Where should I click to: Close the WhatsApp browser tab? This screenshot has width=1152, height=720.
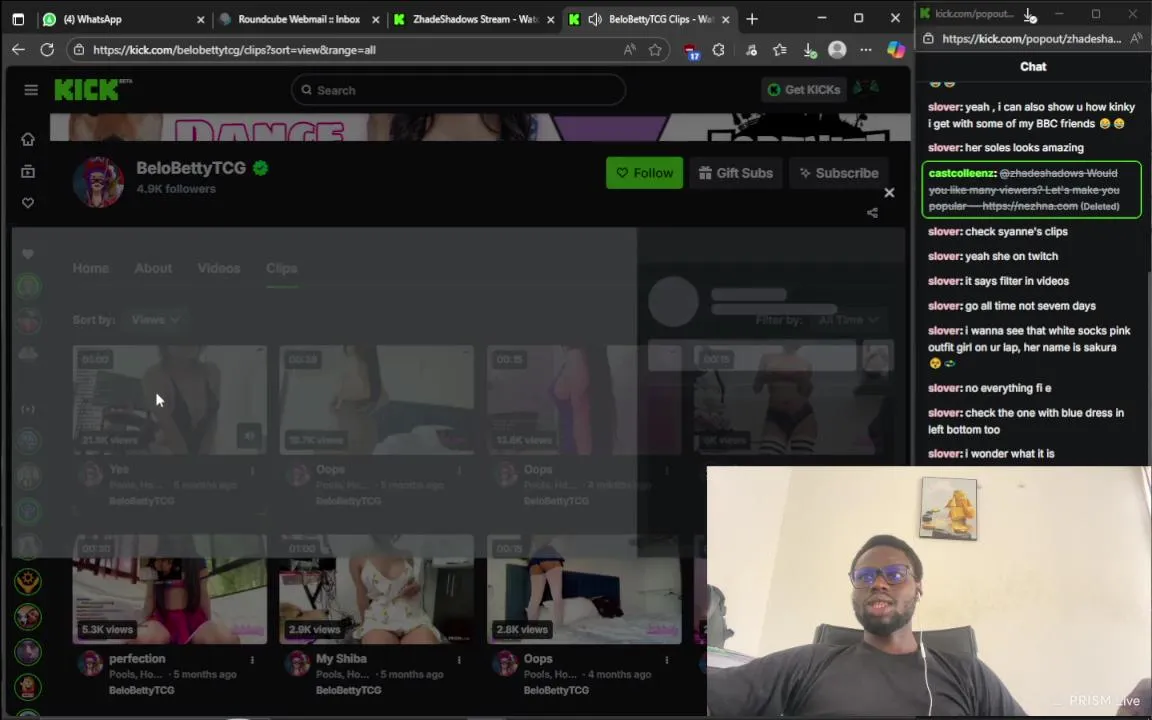pos(201,20)
